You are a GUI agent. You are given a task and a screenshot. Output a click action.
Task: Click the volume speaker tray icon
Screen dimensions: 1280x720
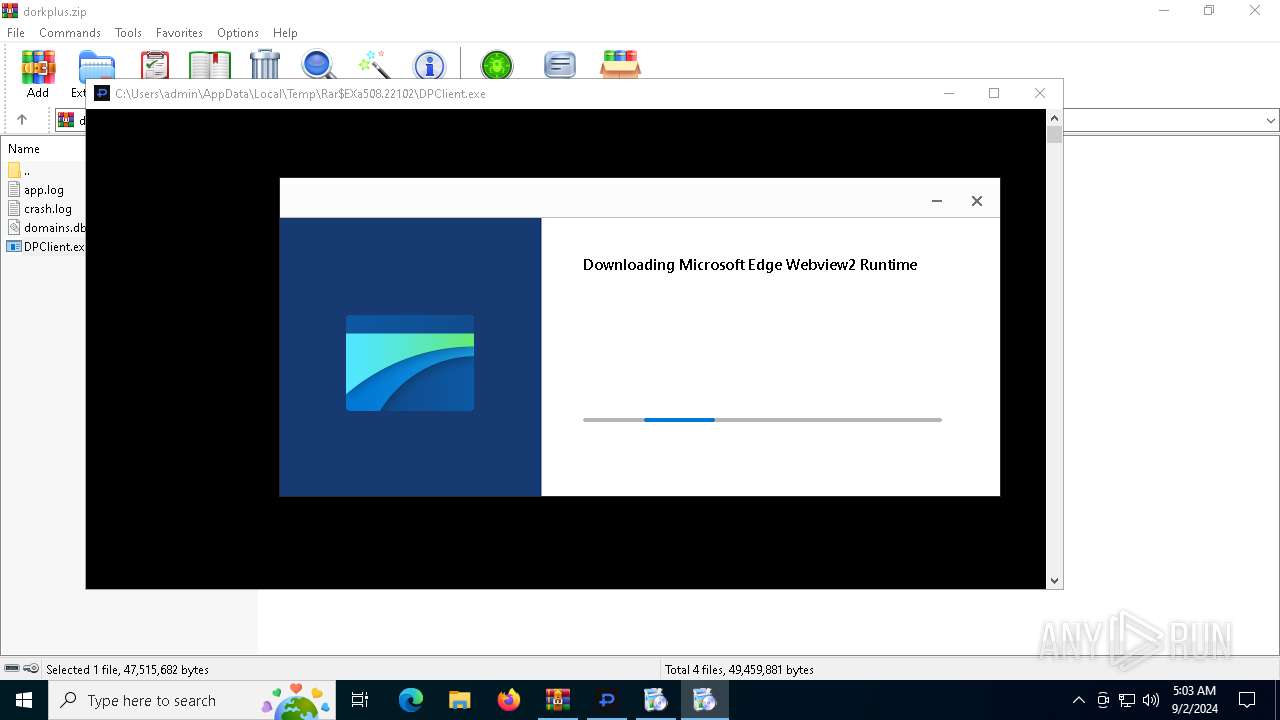(1151, 700)
